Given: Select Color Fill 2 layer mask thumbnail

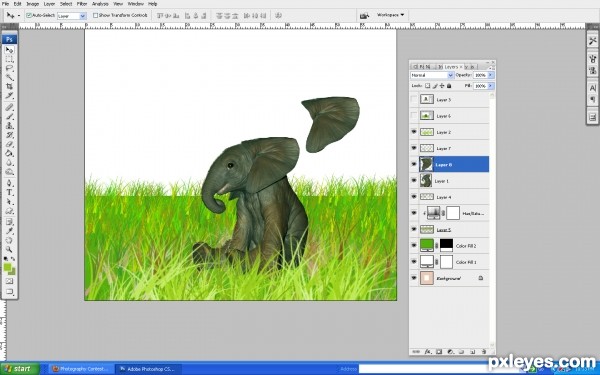Looking at the screenshot, I should coord(446,245).
